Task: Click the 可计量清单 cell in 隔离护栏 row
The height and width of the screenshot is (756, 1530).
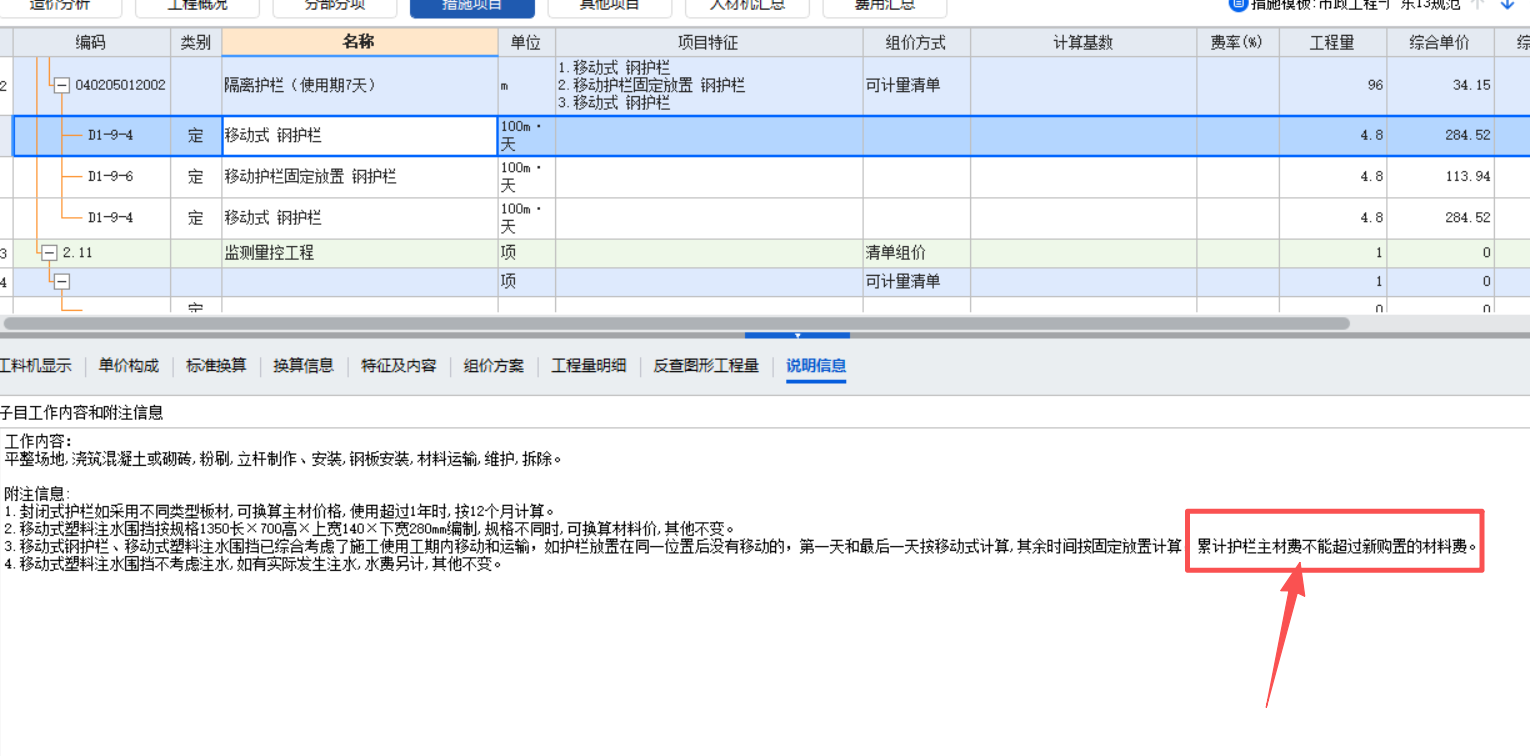Action: [x=916, y=86]
